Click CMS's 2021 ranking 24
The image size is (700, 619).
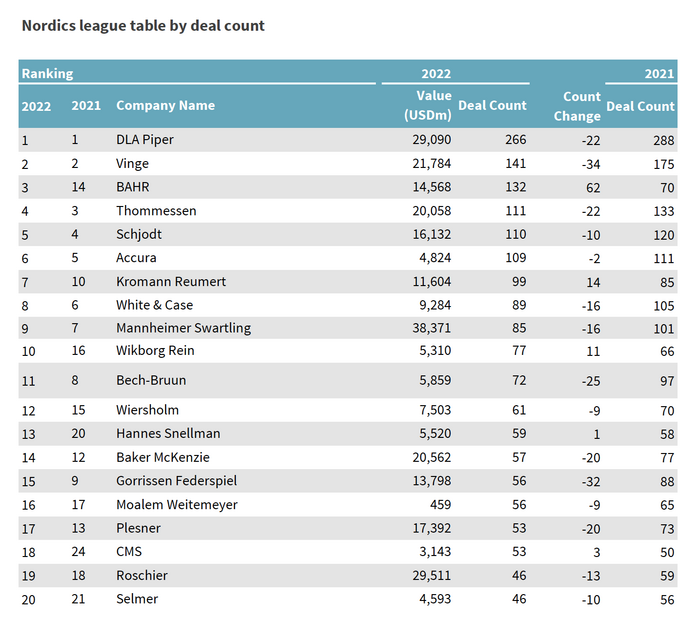(x=79, y=552)
